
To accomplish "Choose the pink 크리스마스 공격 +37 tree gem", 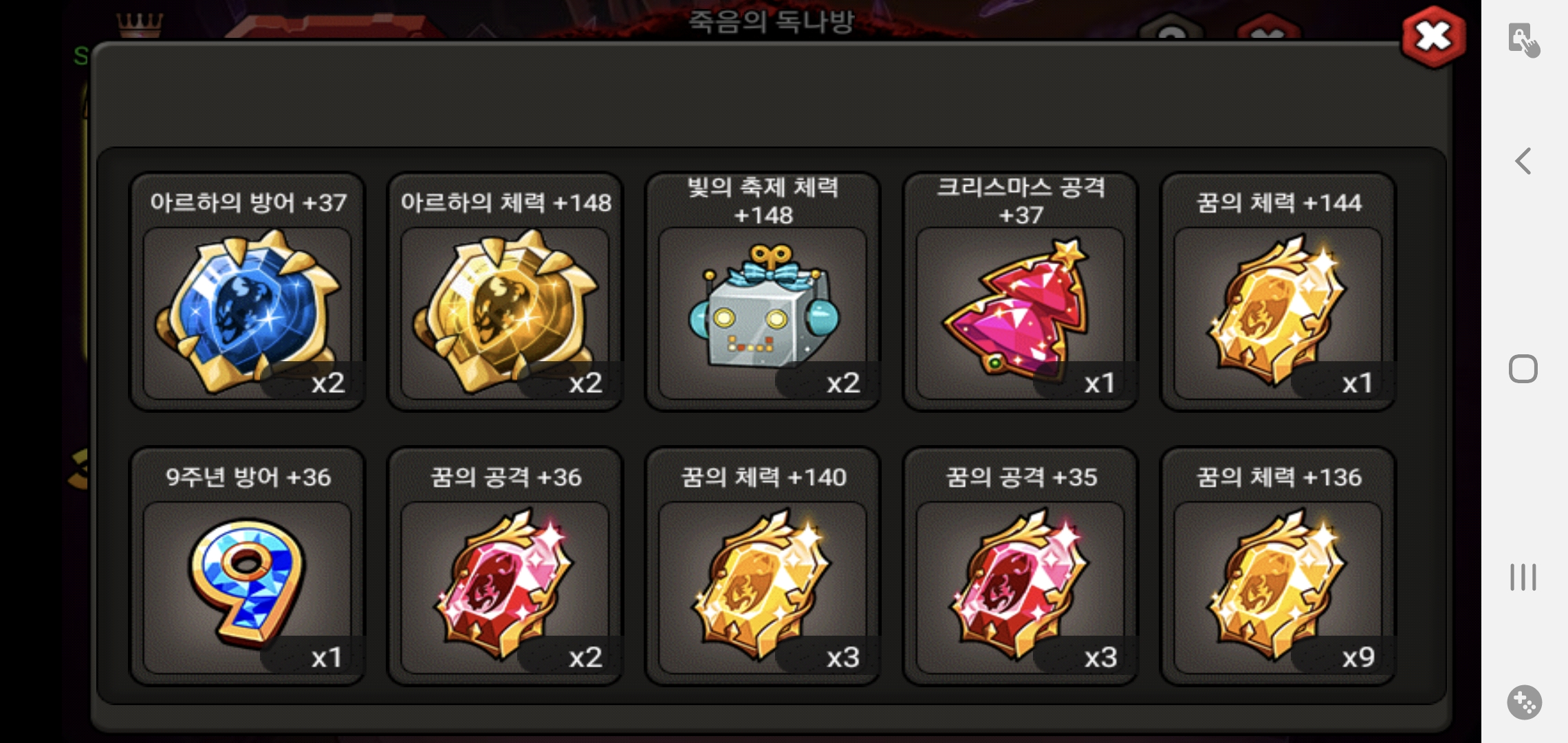I will click(x=1021, y=313).
